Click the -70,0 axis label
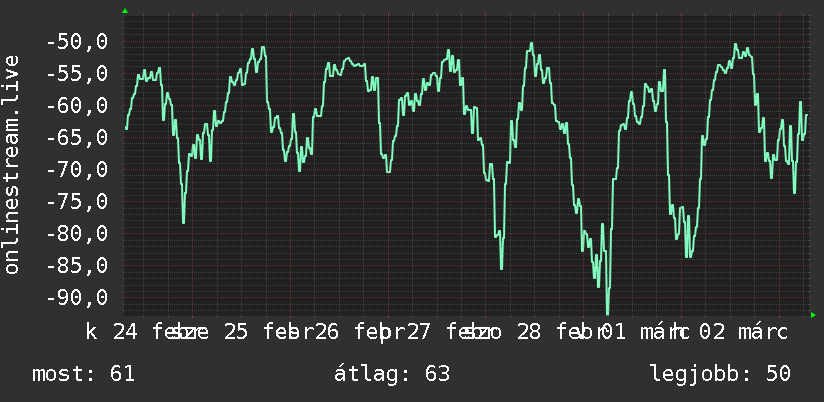Image resolution: width=824 pixels, height=402 pixels. (77, 170)
